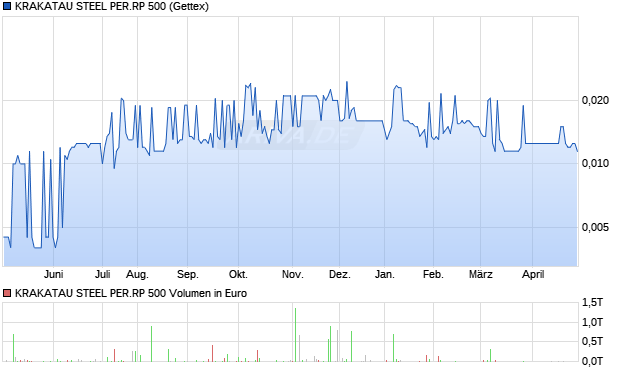The width and height of the screenshot is (620, 371).
Task: Click the 'Nov.' month label
Action: pyautogui.click(x=293, y=274)
